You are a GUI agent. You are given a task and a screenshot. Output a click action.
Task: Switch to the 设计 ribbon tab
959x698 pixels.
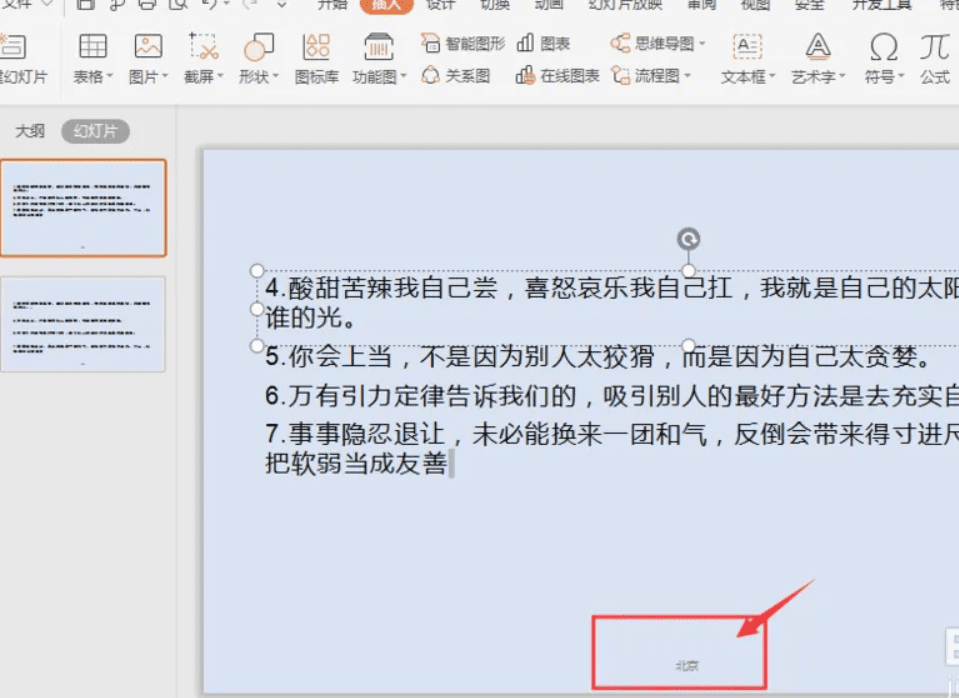440,6
